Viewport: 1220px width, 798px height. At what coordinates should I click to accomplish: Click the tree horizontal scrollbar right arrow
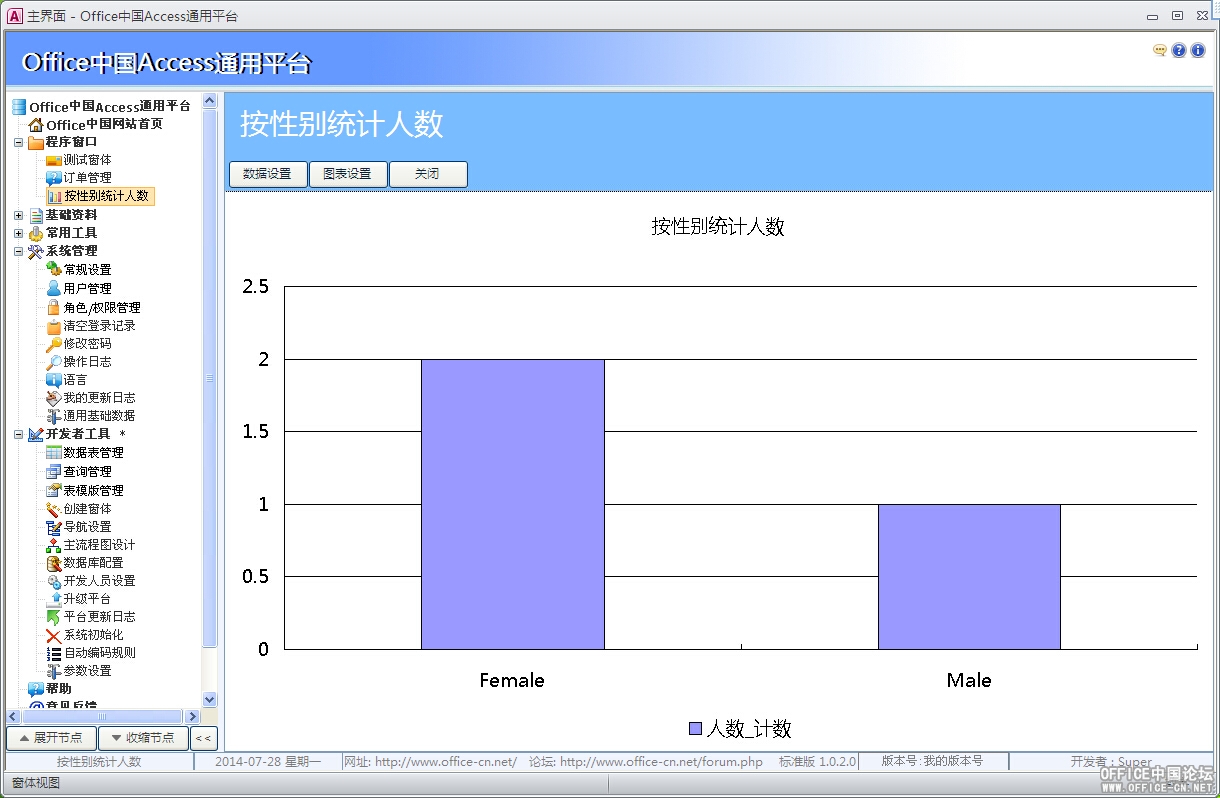click(x=191, y=716)
